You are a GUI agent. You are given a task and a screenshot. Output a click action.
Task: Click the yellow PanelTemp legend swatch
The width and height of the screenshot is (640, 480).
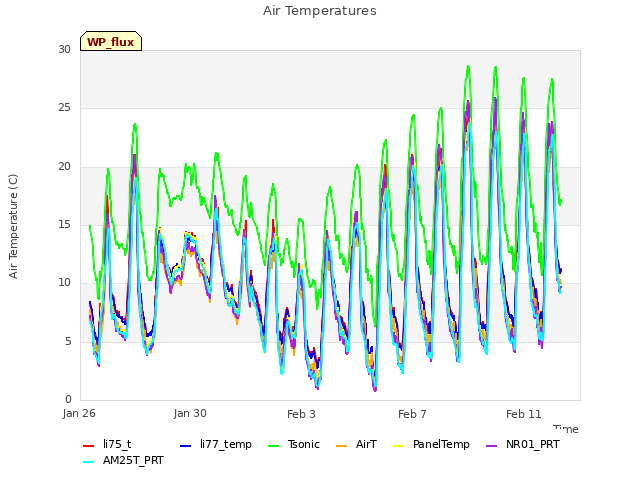point(398,446)
